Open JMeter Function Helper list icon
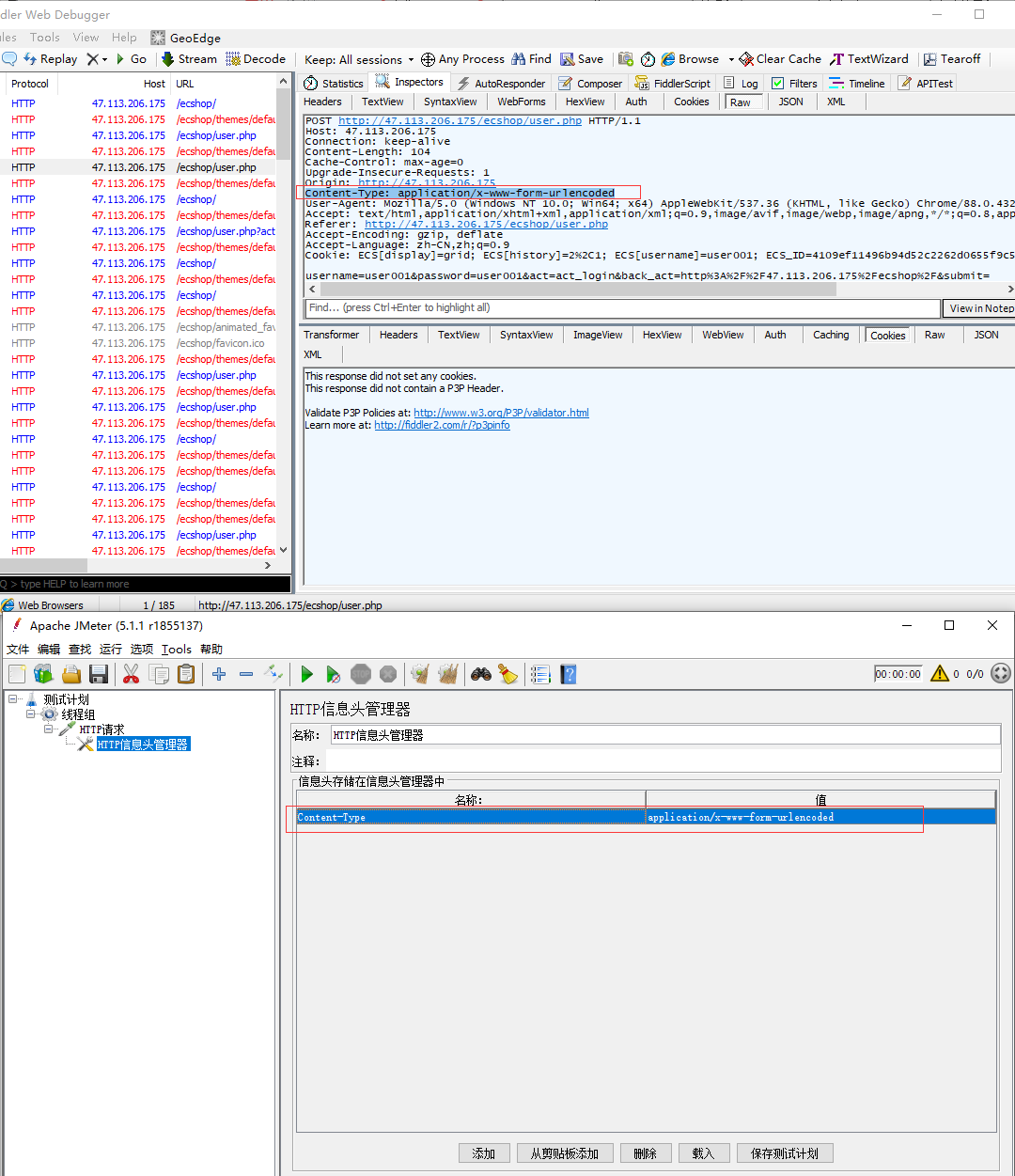This screenshot has width=1015, height=1176. tap(540, 674)
